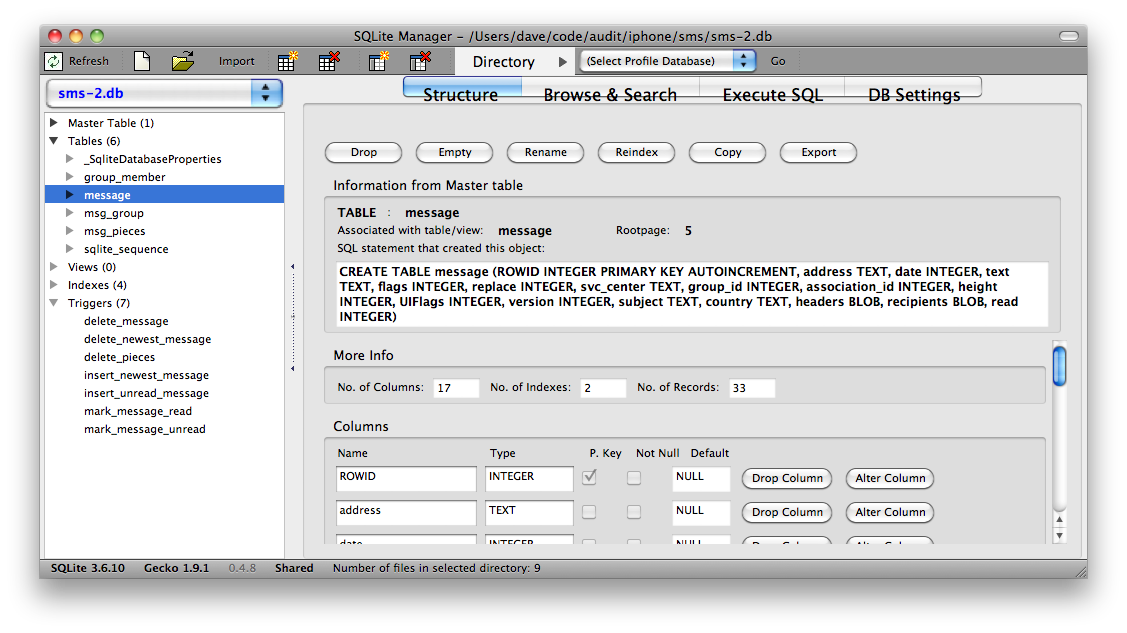Screen dimensions: 1127x633
Task: Toggle the P. Key checkbox for address
Action: 589,512
